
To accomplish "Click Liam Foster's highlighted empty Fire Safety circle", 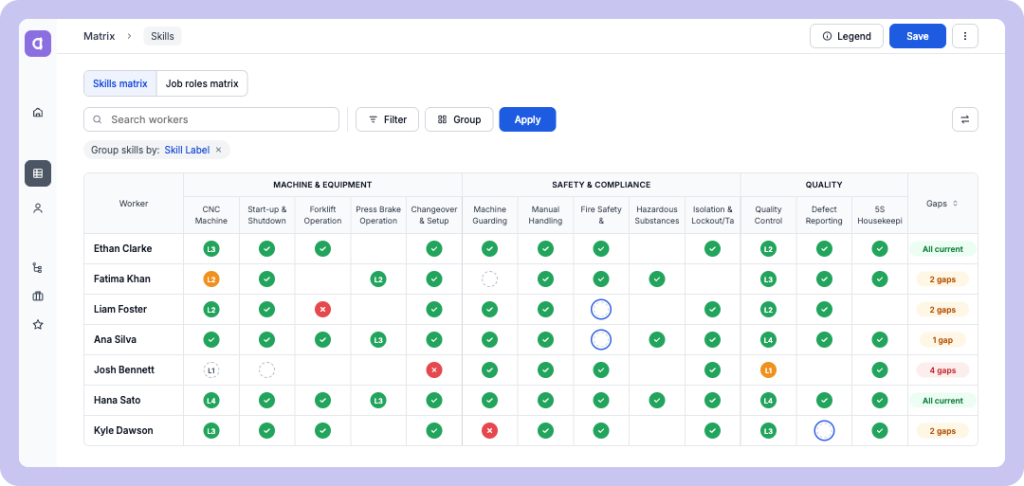I will (x=601, y=309).
